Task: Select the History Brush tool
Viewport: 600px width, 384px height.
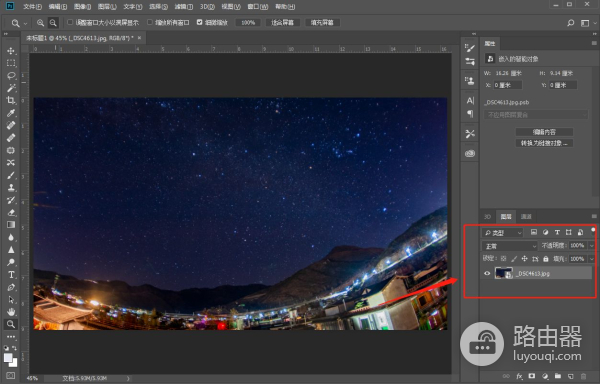Action: pyautogui.click(x=11, y=200)
